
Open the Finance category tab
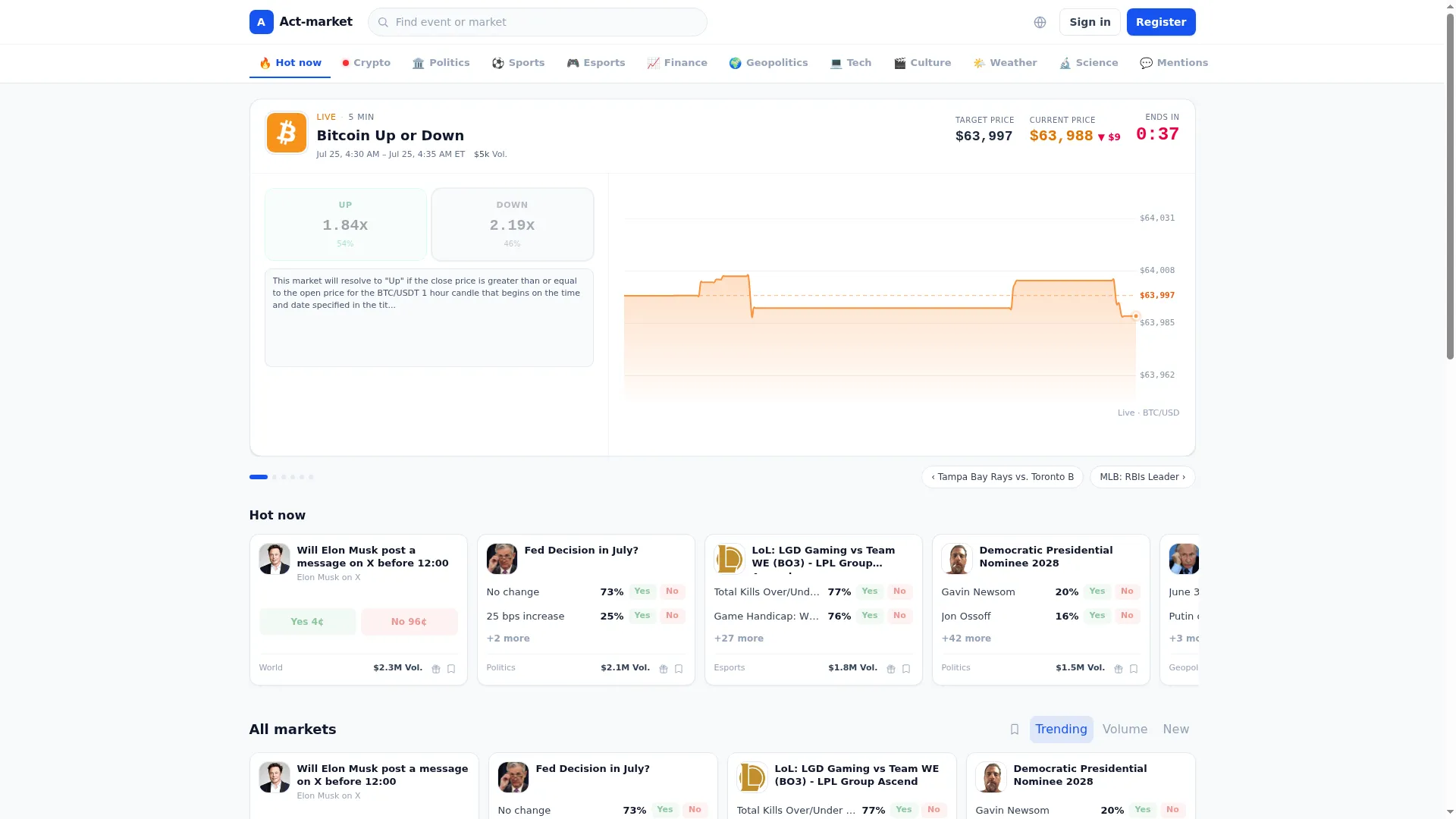[677, 63]
